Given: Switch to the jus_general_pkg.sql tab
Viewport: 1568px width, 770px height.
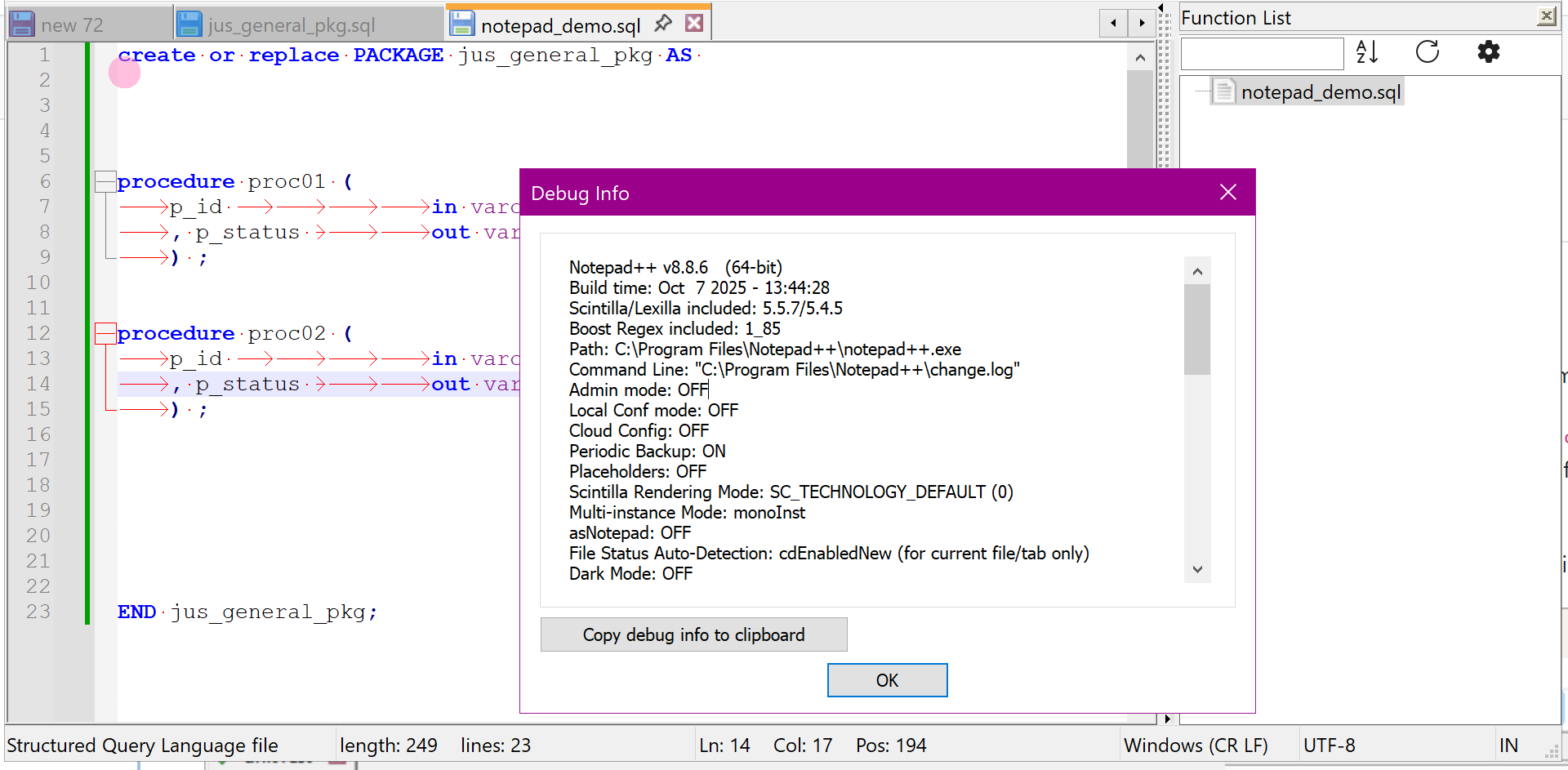Looking at the screenshot, I should tap(292, 25).
